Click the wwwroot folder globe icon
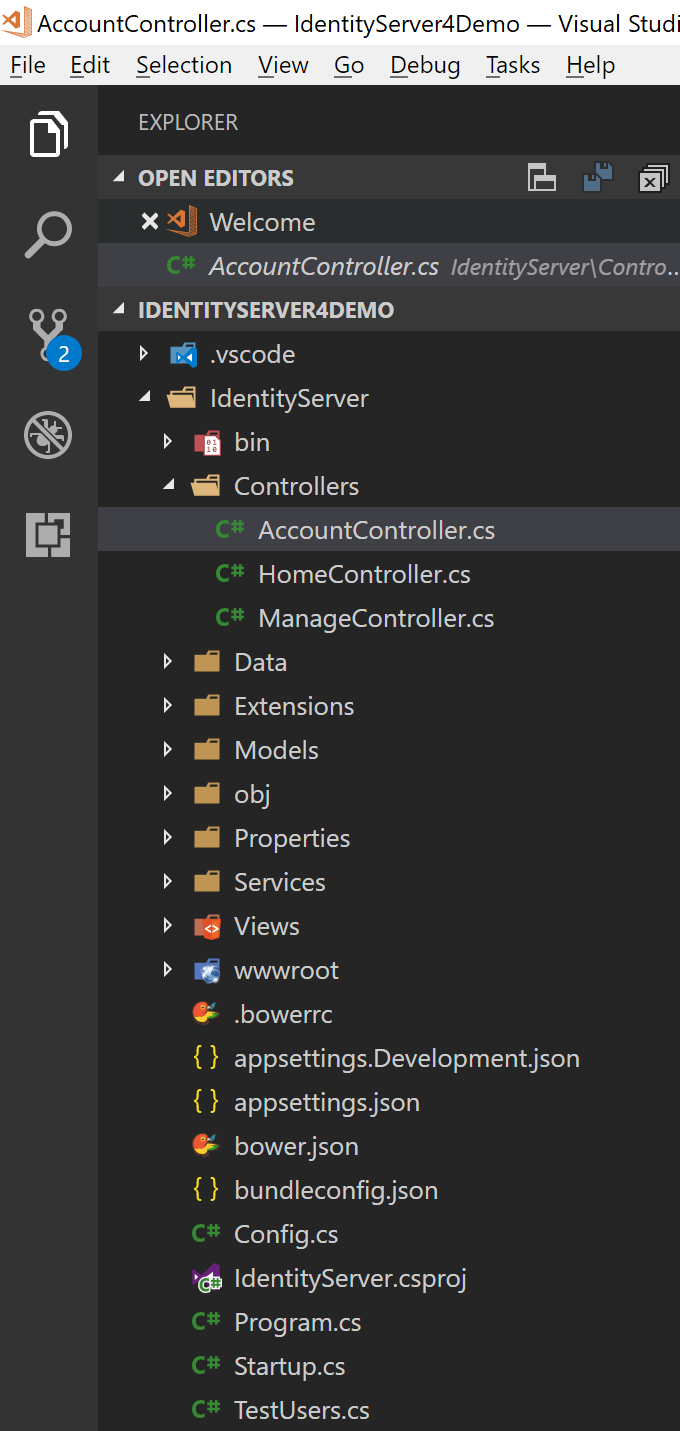Screen dimensions: 680x1431 tap(207, 970)
